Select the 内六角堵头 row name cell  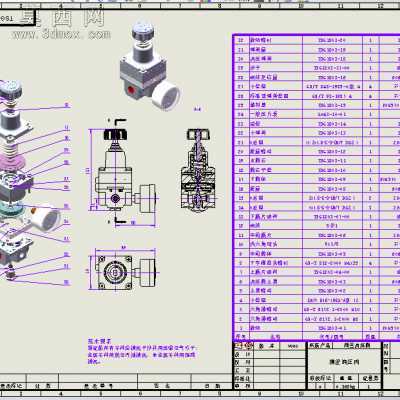[276, 244]
